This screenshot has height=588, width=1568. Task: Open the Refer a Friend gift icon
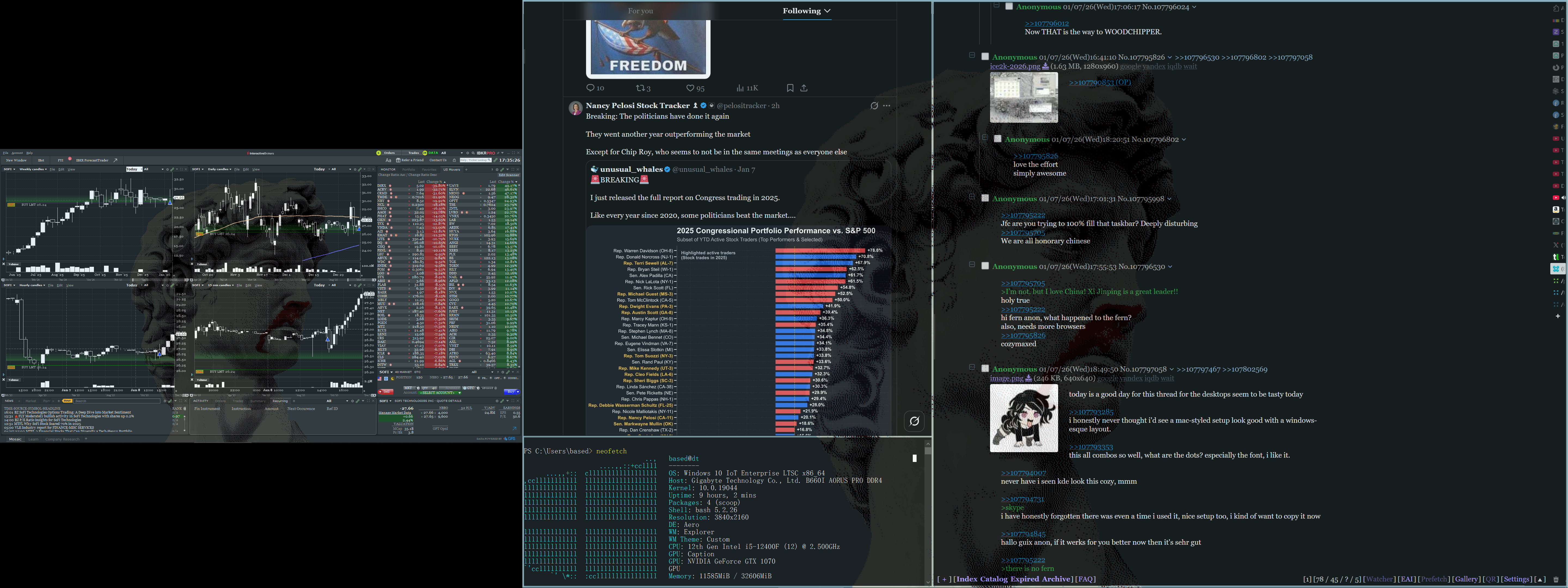click(398, 160)
